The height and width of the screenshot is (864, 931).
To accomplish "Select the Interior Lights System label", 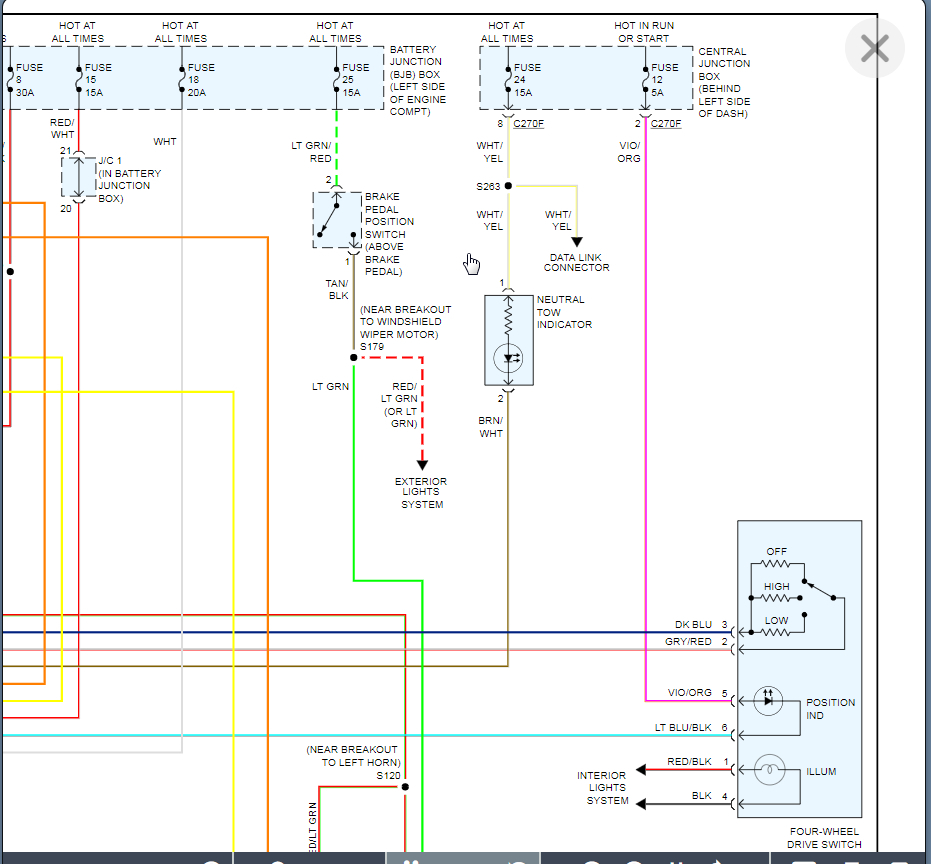I will (x=602, y=788).
